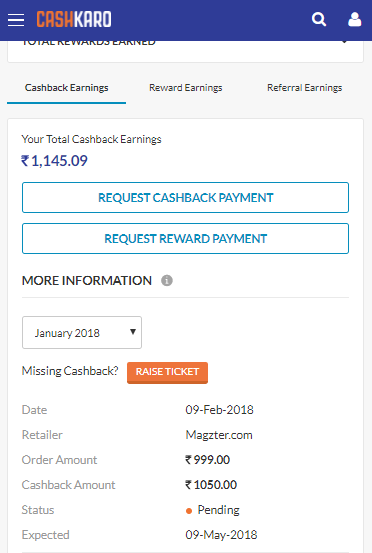Viewport: 372px width, 553px height.
Task: Click the Magzter.com retailer name
Action: pos(219,435)
